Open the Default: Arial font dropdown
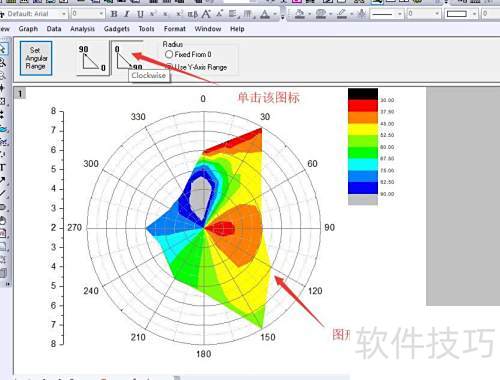Screen dimensions: 500x380 [34, 14]
